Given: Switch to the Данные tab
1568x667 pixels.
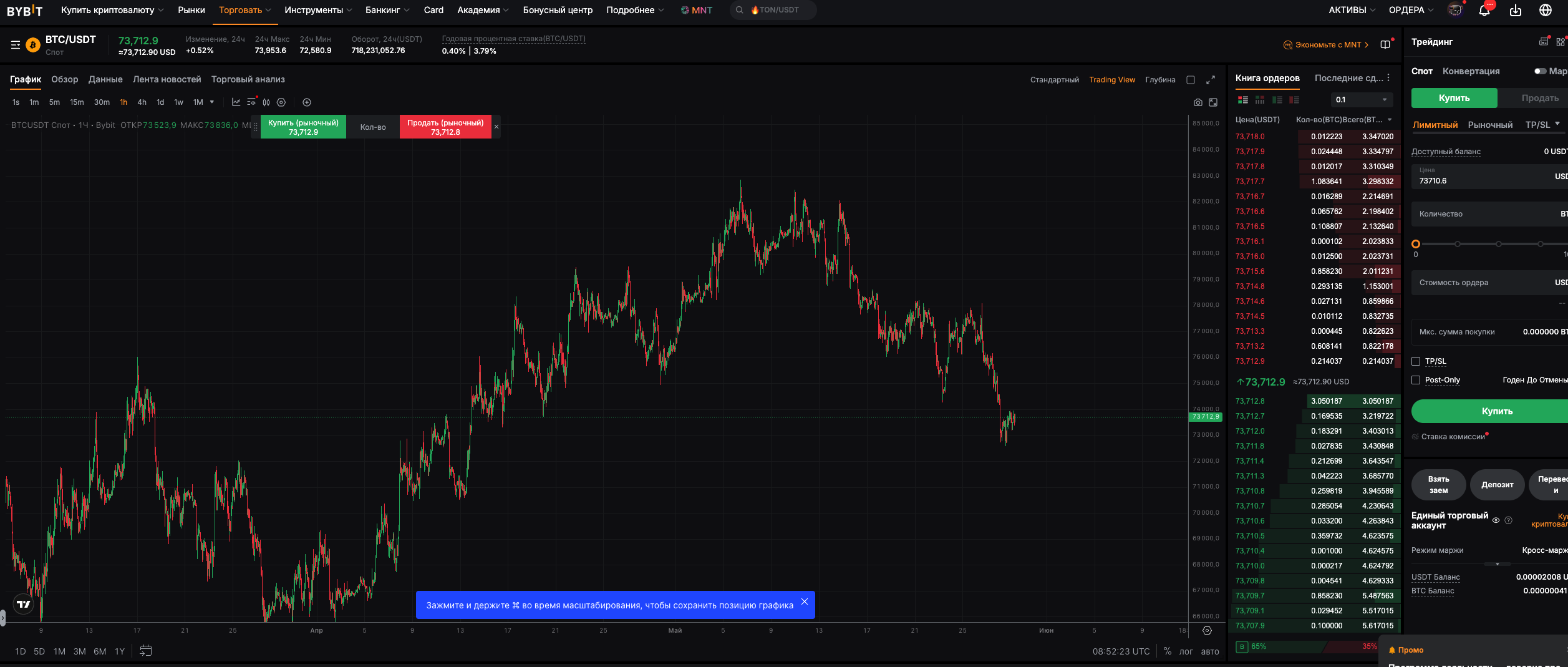Looking at the screenshot, I should click(x=105, y=79).
